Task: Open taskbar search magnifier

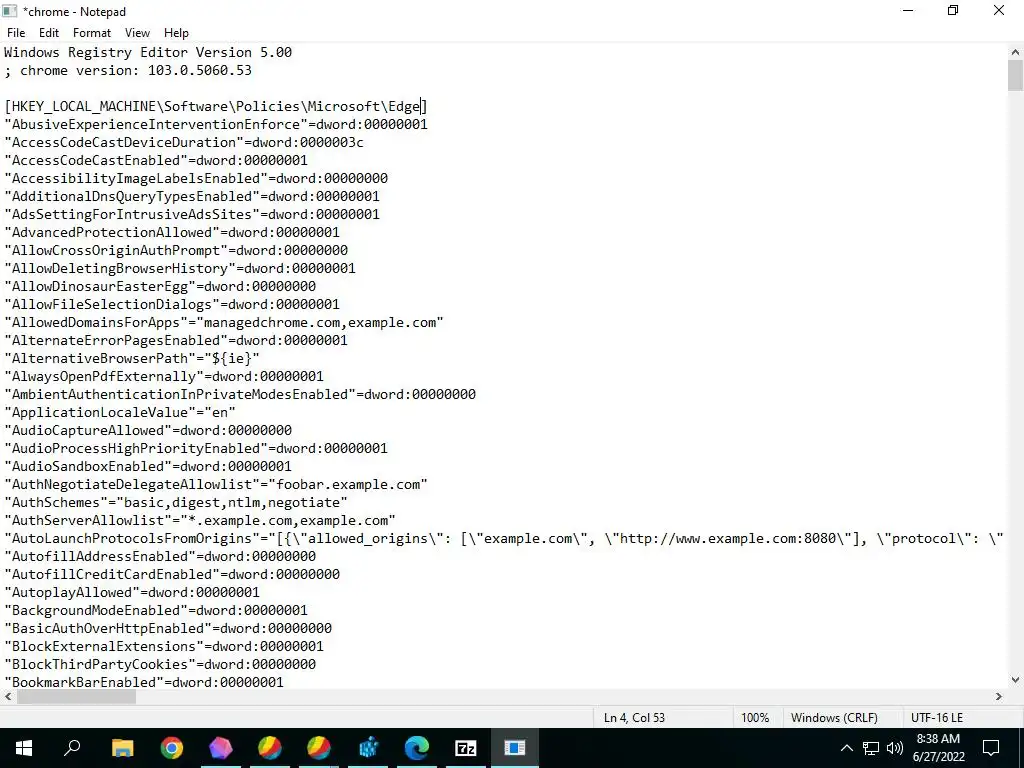Action: click(72, 748)
